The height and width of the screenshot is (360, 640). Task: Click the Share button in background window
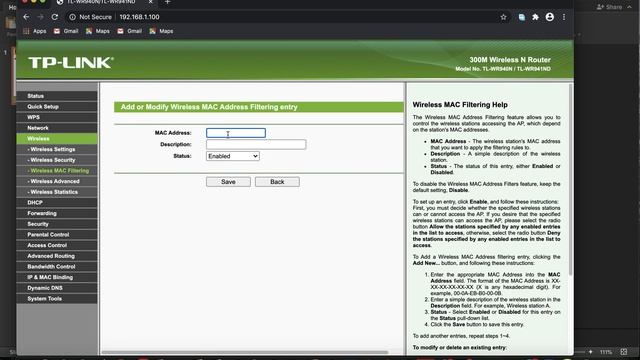(x=609, y=7)
